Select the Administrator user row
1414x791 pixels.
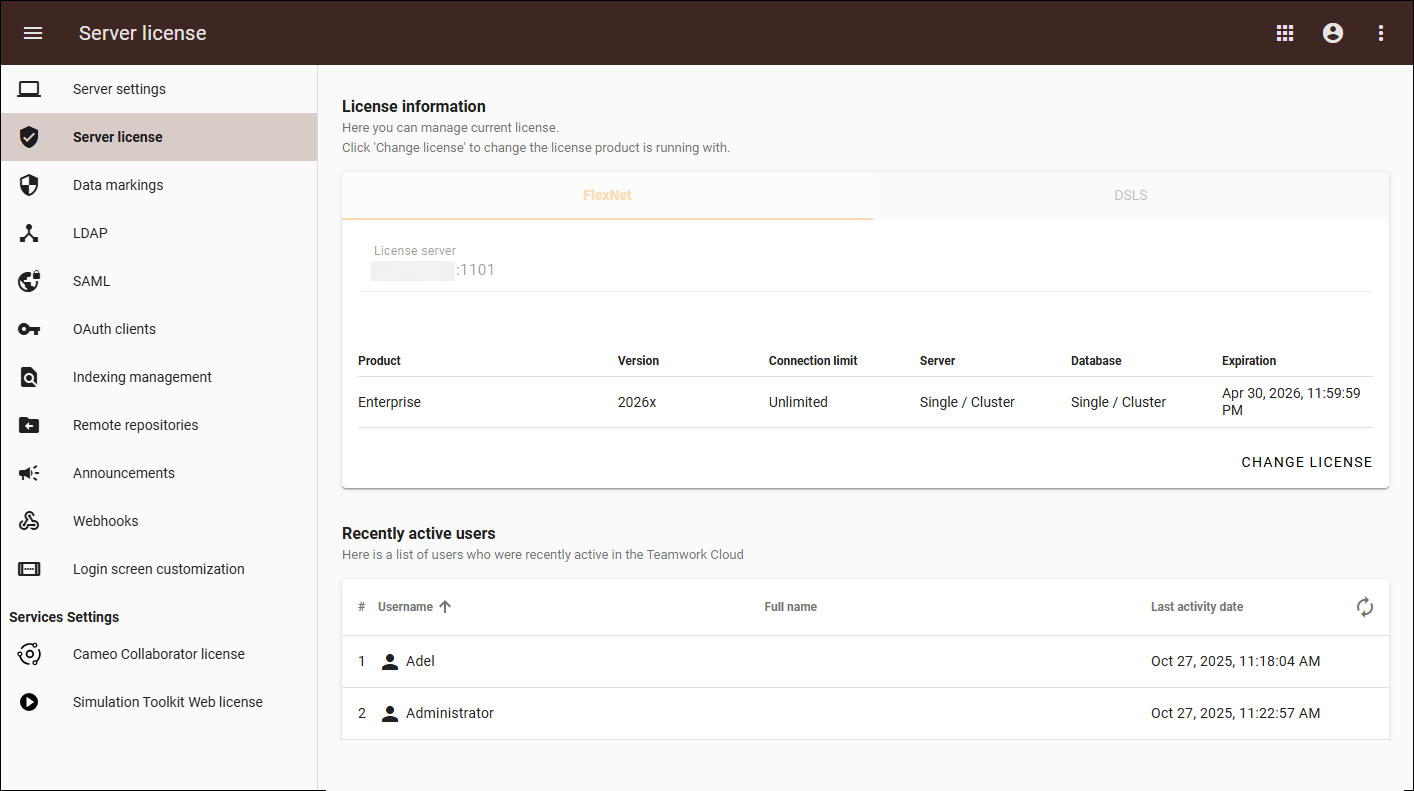(865, 713)
